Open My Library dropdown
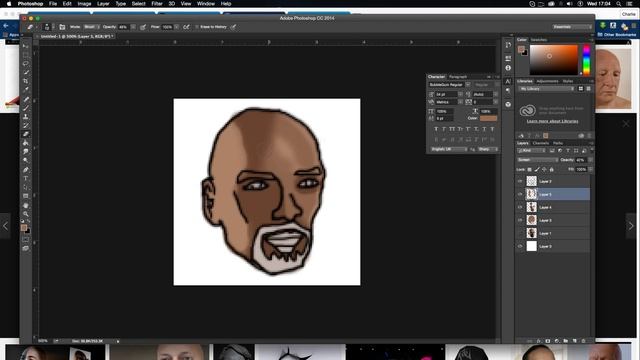Viewport: 640px width, 360px height. click(547, 89)
